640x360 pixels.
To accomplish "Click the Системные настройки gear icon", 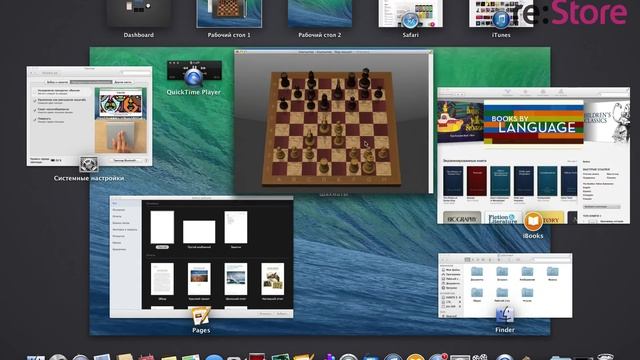I will tap(89, 164).
